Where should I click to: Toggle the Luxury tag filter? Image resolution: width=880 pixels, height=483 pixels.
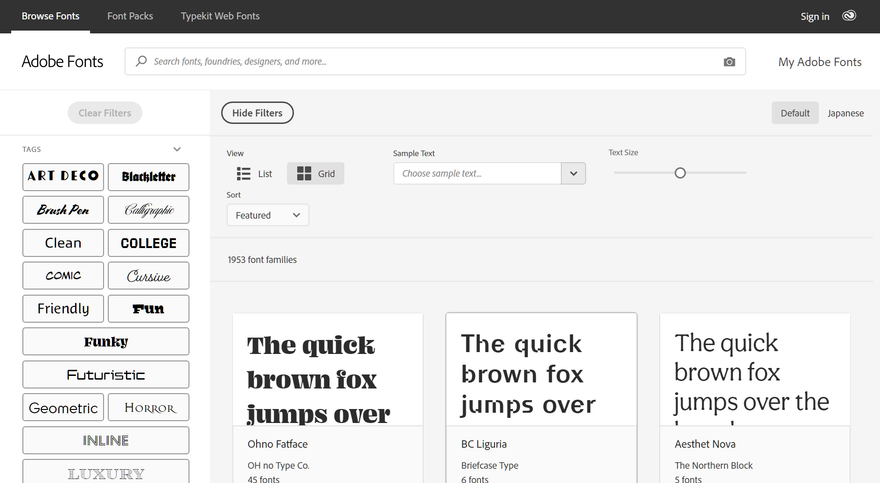106,472
